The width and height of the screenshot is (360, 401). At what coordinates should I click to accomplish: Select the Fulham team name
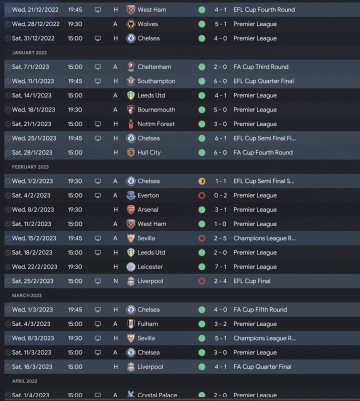[x=148, y=324]
